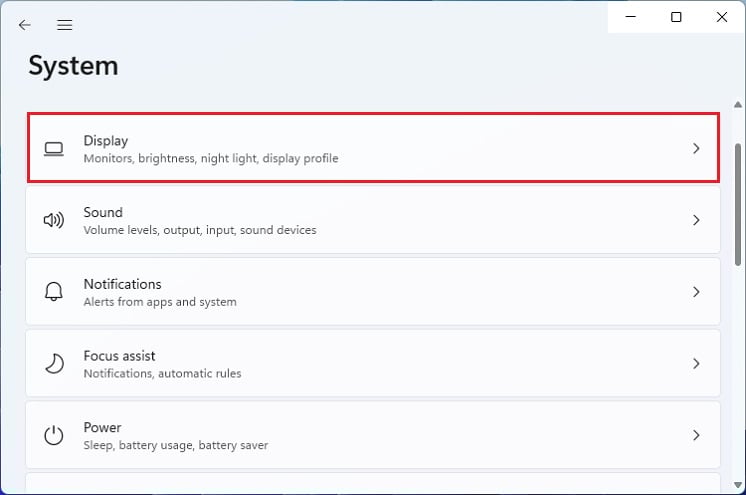Open the hamburger navigation menu
Screen dimensions: 746x495
coord(65,25)
